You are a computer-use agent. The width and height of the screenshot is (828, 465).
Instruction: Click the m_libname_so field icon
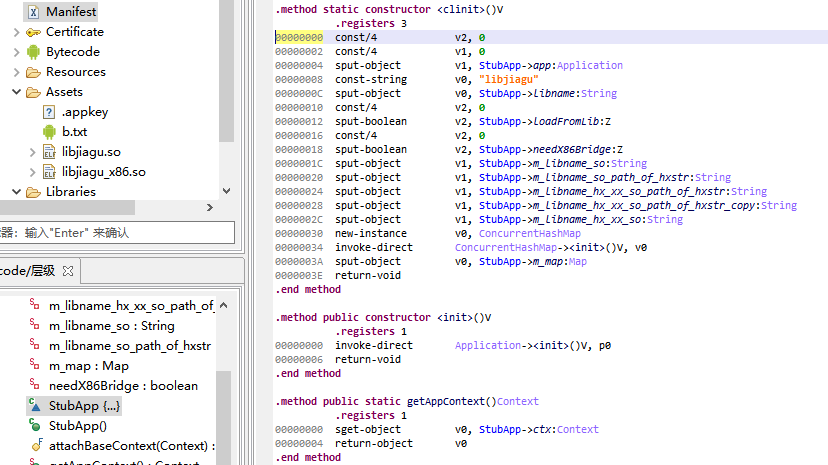point(34,324)
